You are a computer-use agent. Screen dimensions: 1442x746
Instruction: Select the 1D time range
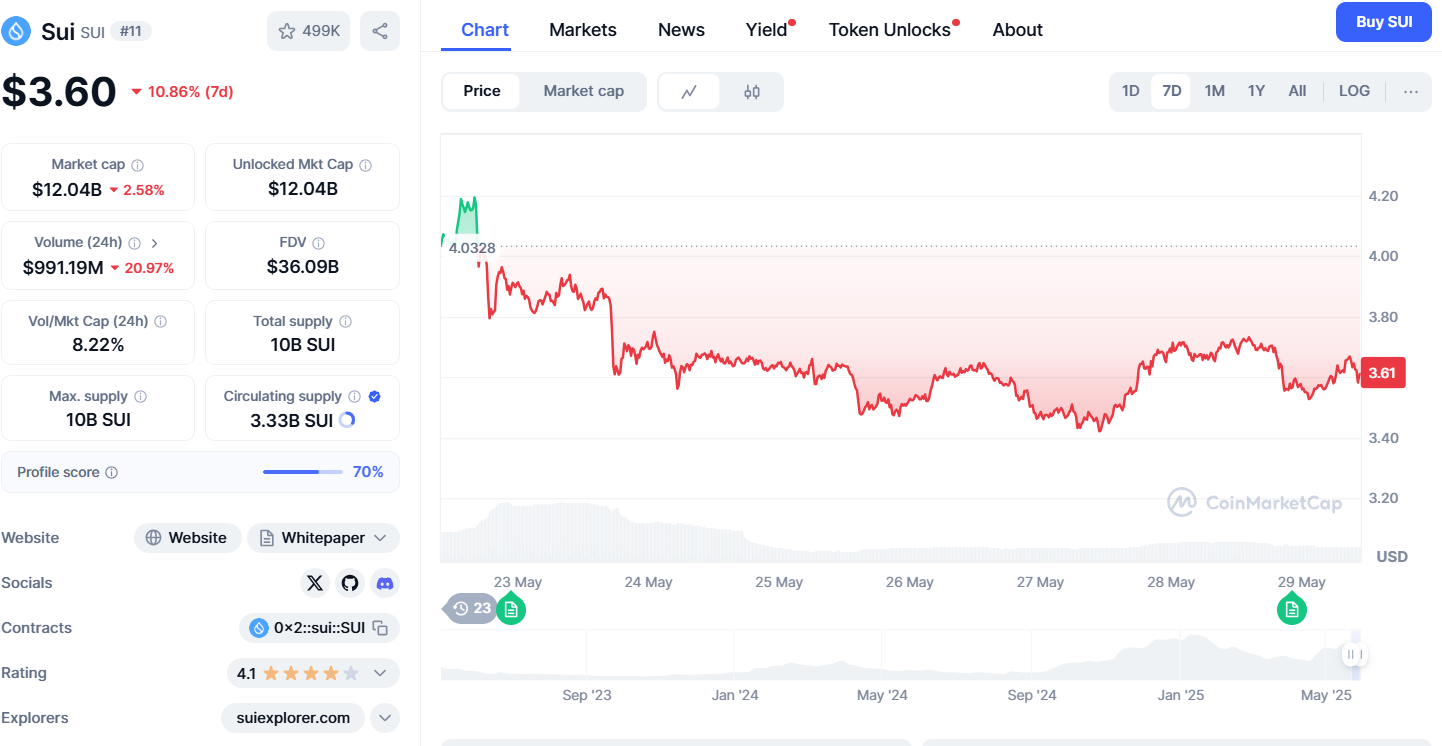pyautogui.click(x=1130, y=91)
